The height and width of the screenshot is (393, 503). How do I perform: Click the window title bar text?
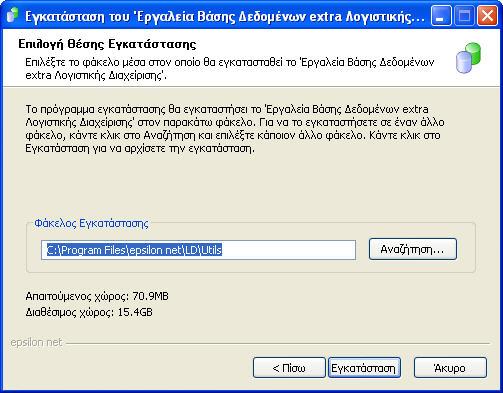pos(225,16)
